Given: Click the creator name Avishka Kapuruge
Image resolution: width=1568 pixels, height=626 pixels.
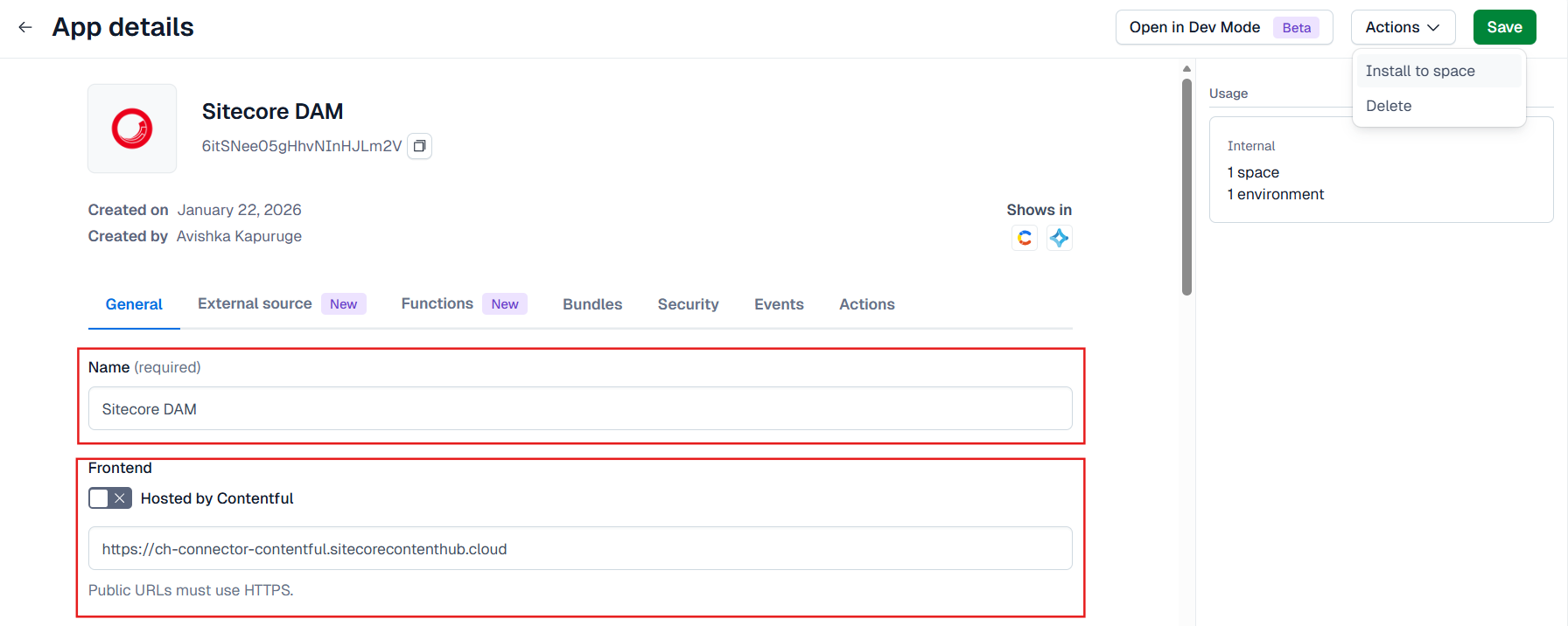Looking at the screenshot, I should tap(239, 236).
